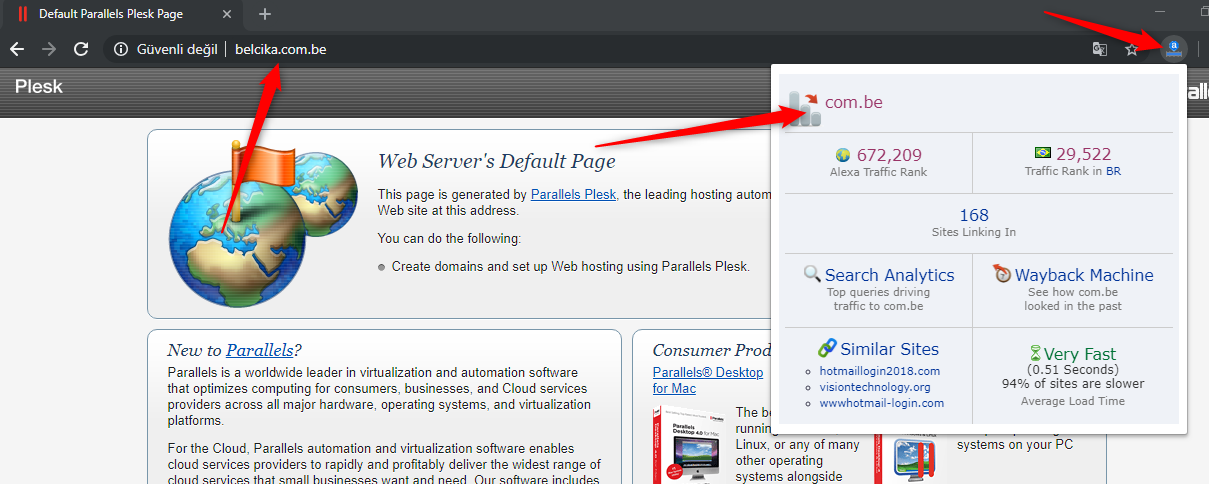The width and height of the screenshot is (1209, 484).
Task: Go back to the previous page
Action: click(x=17, y=49)
